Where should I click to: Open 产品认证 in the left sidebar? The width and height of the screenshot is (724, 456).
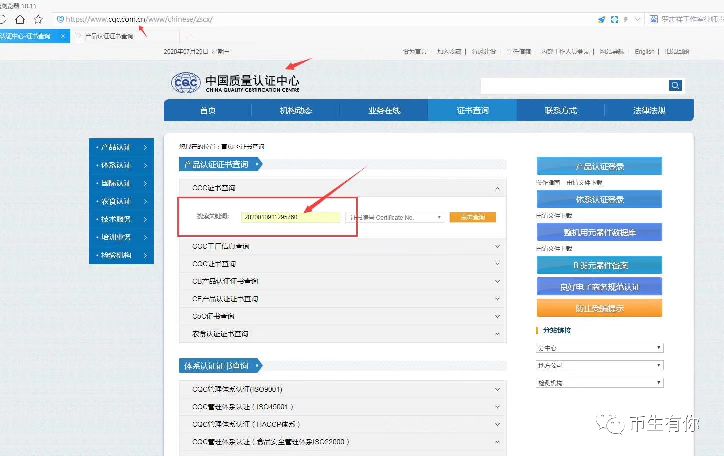(121, 147)
